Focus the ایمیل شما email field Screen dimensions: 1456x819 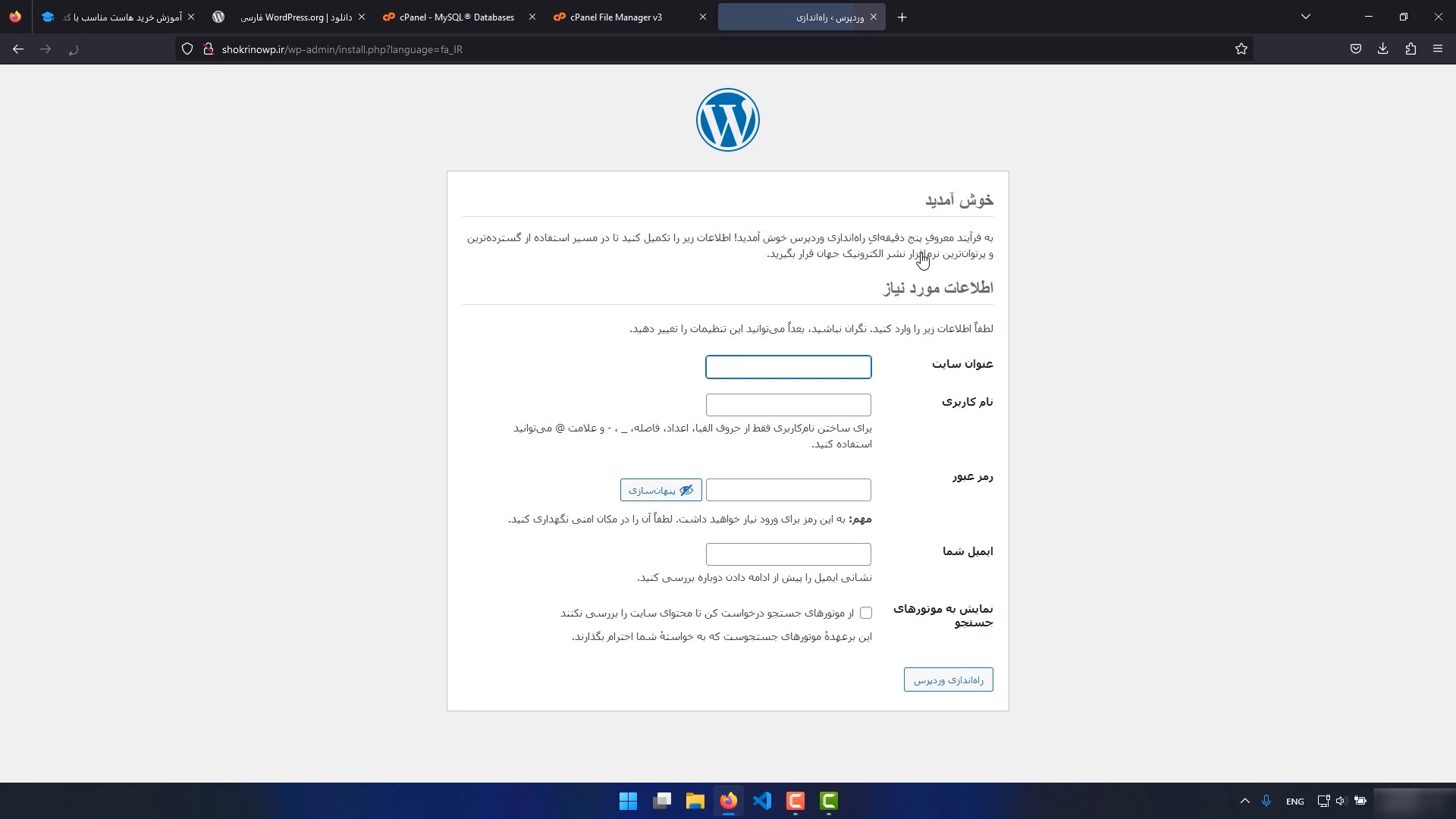789,554
